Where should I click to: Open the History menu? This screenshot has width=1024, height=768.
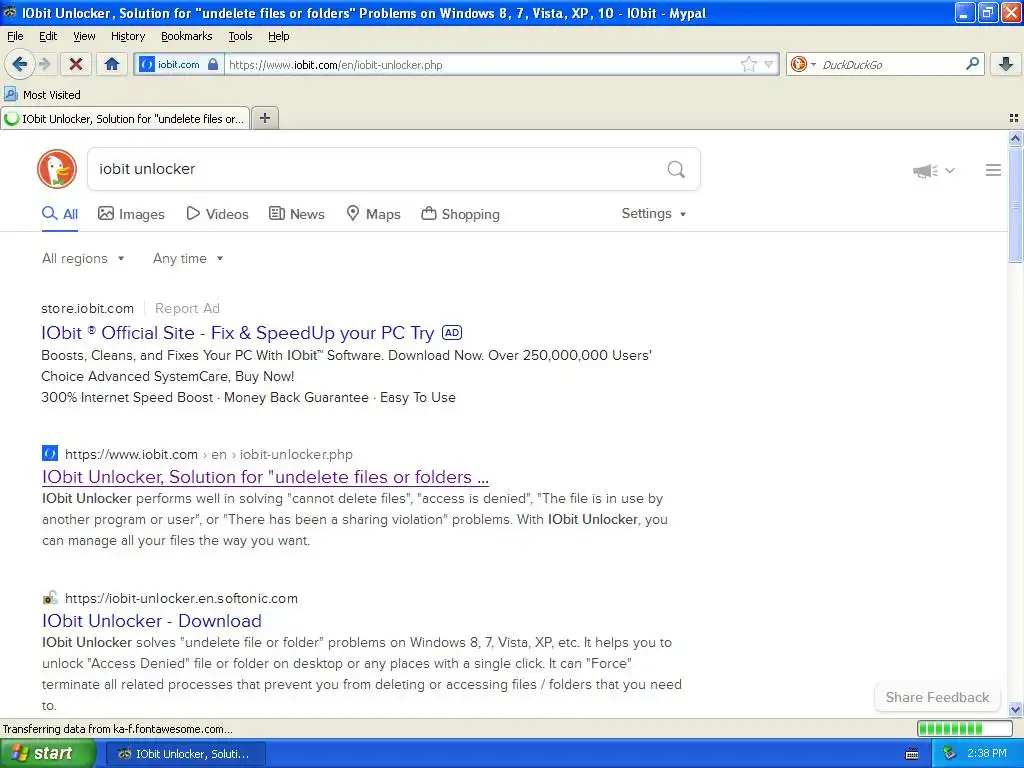[128, 36]
